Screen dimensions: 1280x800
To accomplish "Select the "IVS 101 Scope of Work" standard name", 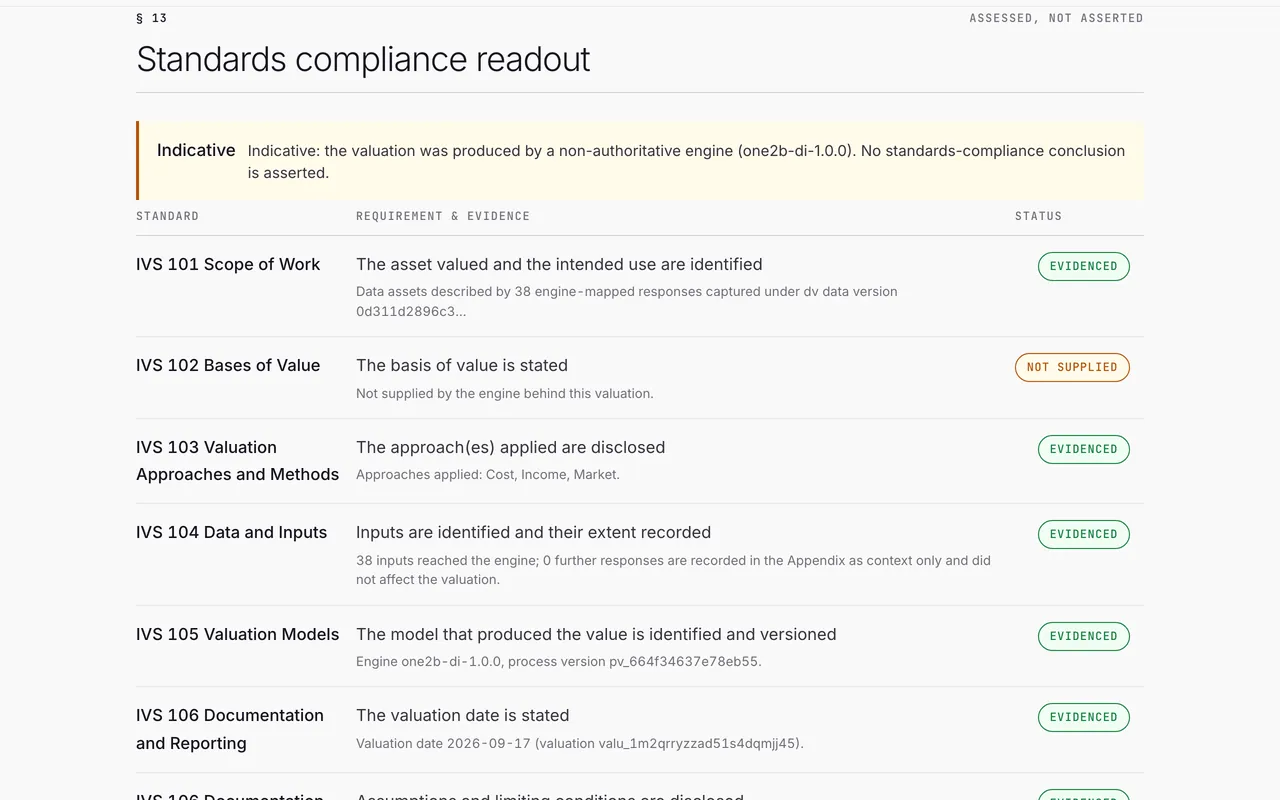I will (x=228, y=264).
